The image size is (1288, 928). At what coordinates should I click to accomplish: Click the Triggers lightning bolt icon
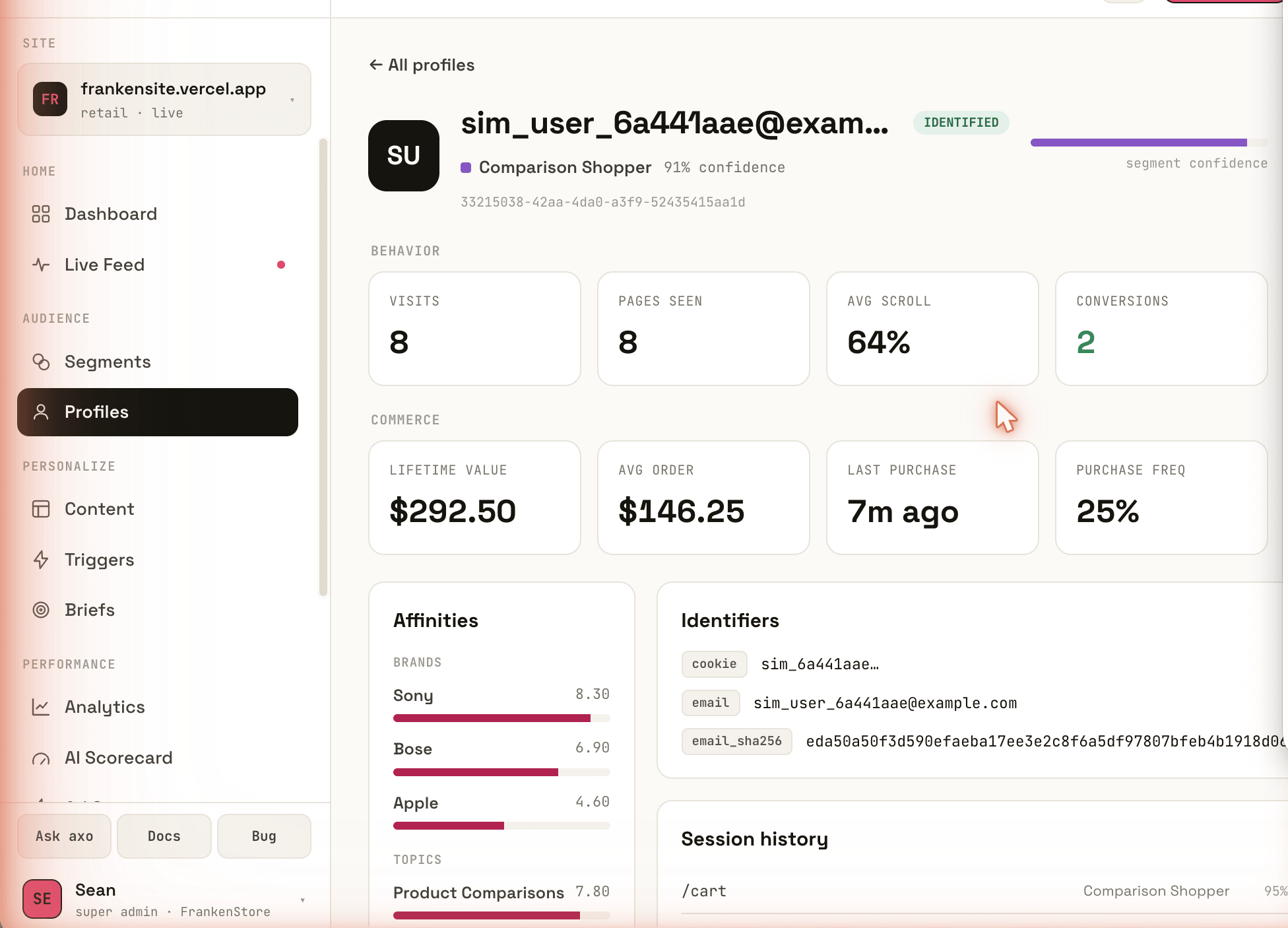(41, 560)
